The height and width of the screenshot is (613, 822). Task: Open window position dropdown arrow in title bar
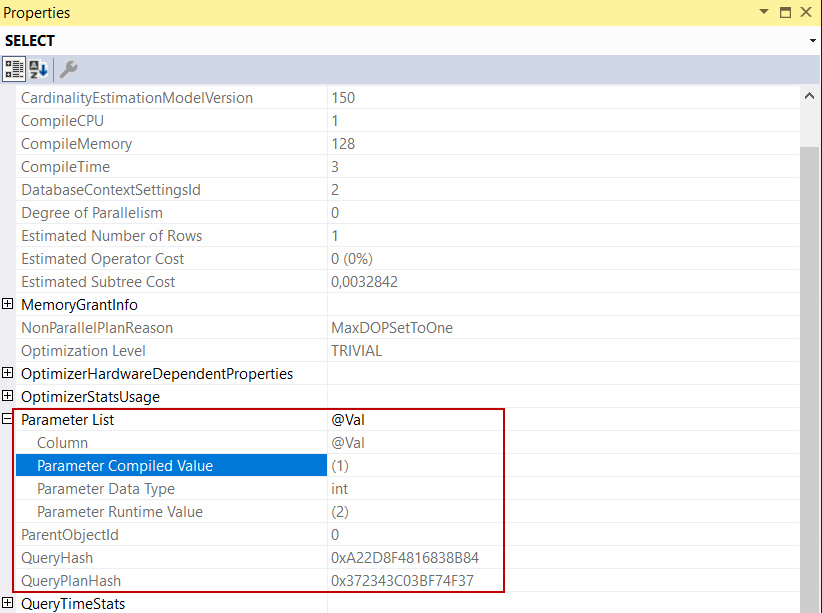[764, 12]
